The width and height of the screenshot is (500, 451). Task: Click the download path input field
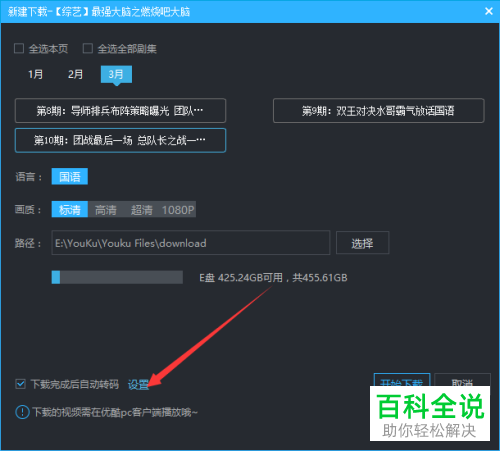191,243
